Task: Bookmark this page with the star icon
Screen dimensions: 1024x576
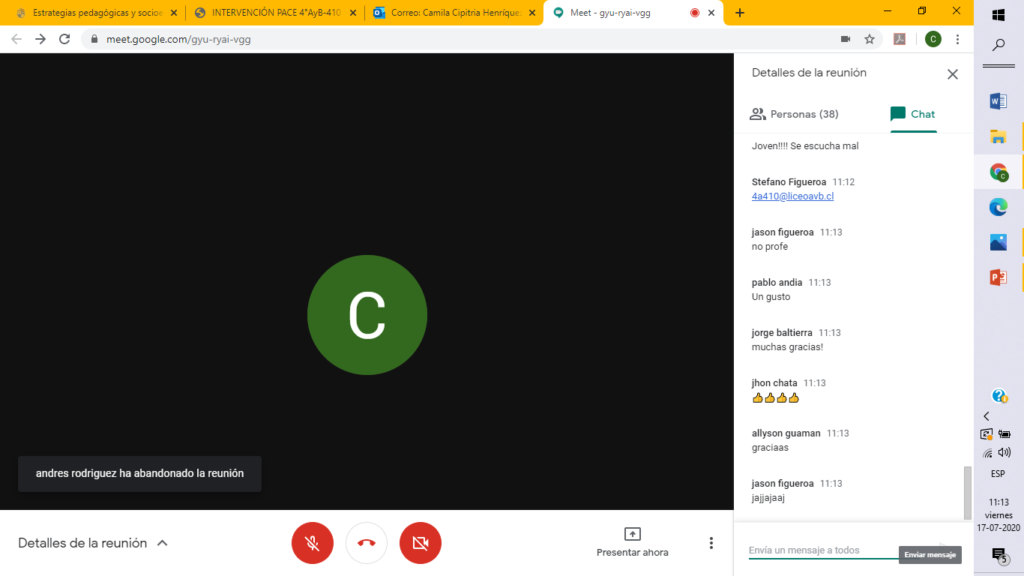Action: pos(870,39)
